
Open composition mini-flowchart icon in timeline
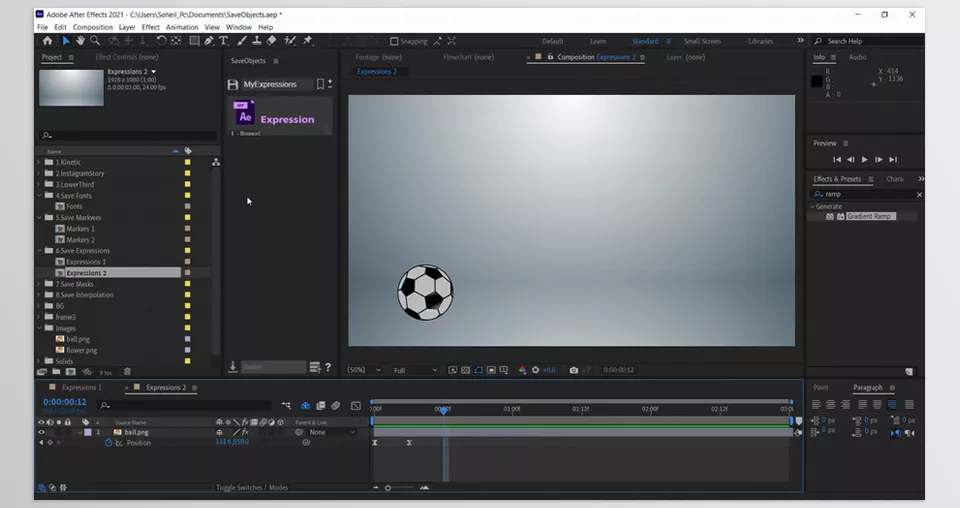286,405
